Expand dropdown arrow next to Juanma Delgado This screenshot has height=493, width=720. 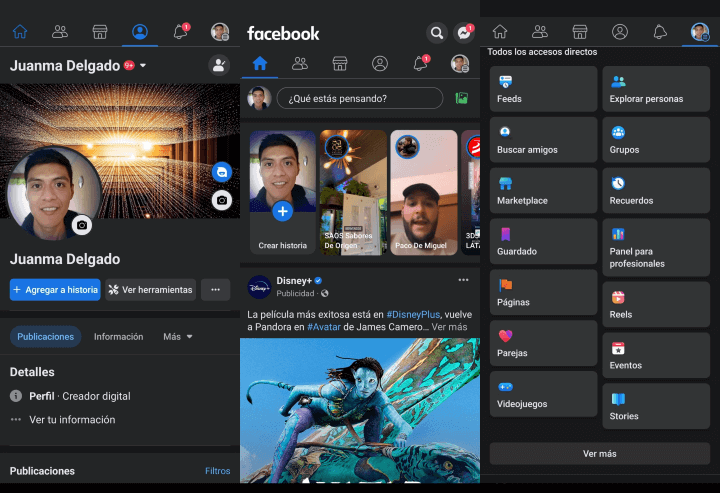click(x=143, y=66)
